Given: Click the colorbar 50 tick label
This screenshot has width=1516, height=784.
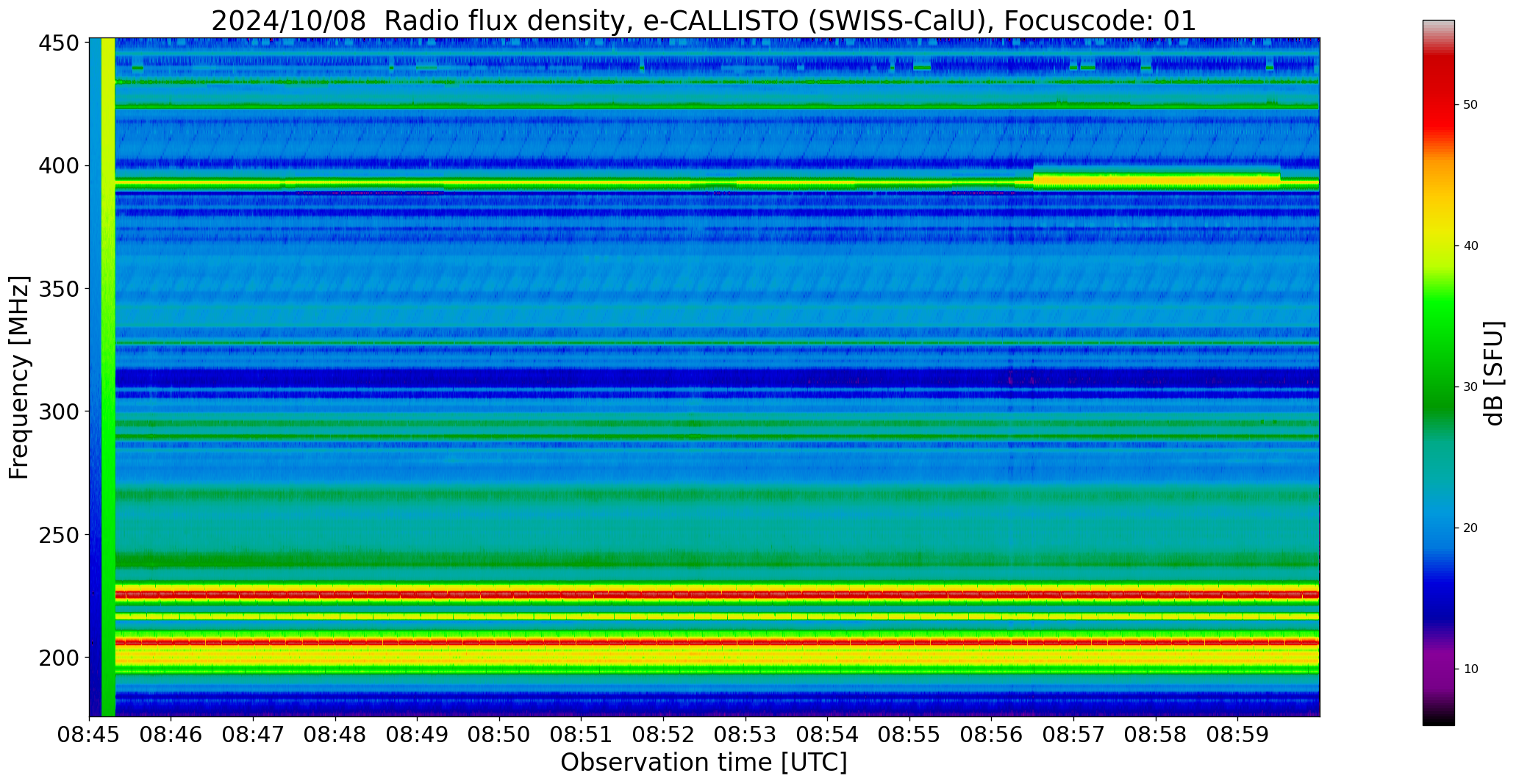Looking at the screenshot, I should click(1470, 105).
